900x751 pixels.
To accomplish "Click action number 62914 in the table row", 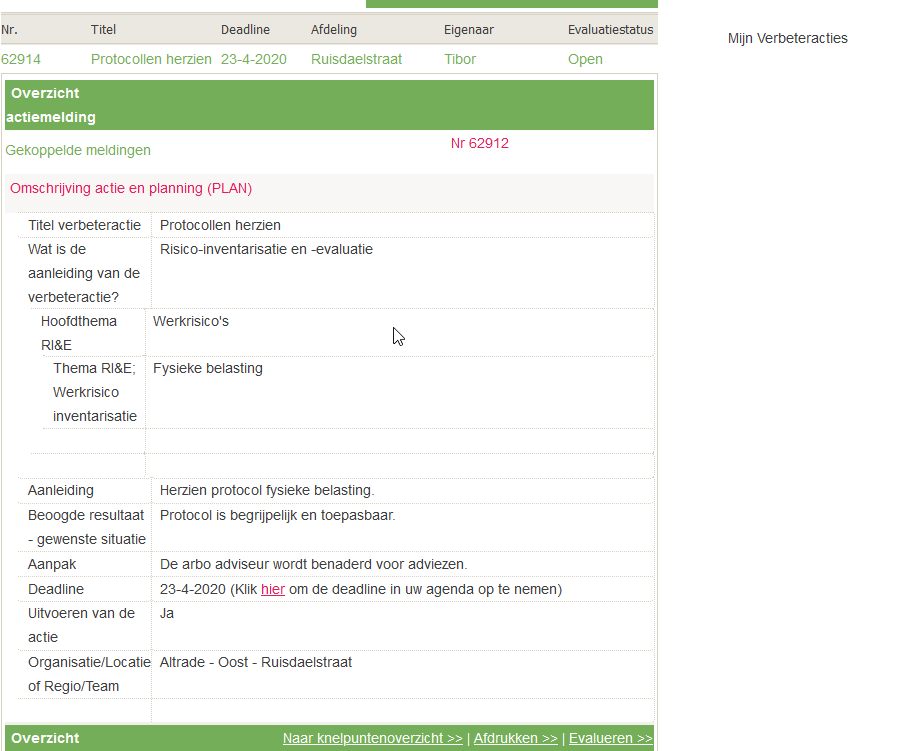I will tap(21, 59).
